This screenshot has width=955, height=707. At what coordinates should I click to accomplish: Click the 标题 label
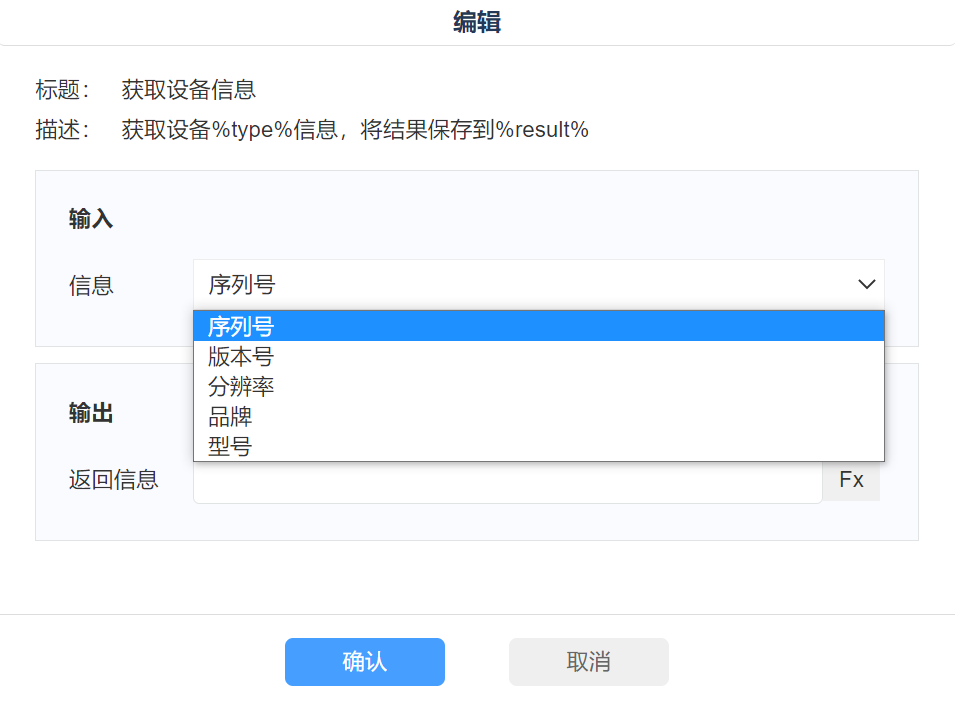[x=62, y=90]
